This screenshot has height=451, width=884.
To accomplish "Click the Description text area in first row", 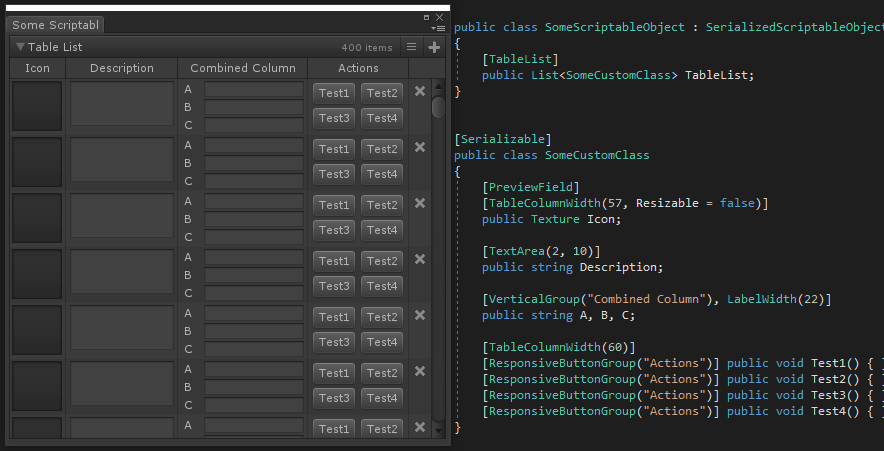I will pyautogui.click(x=121, y=105).
